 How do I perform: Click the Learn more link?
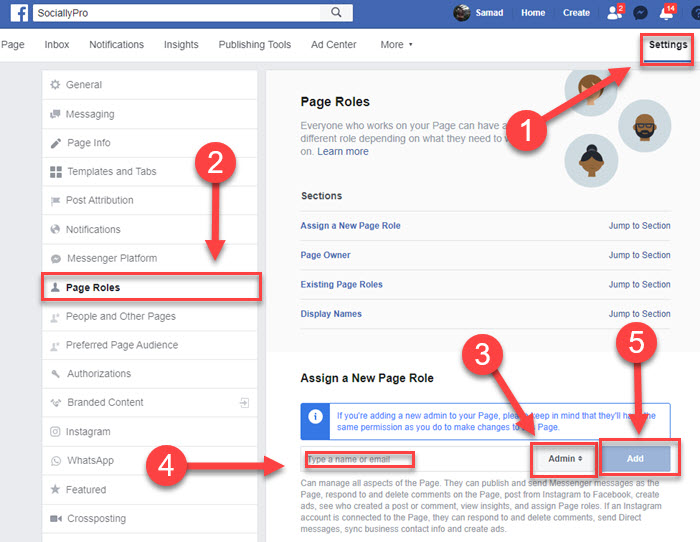[x=343, y=151]
